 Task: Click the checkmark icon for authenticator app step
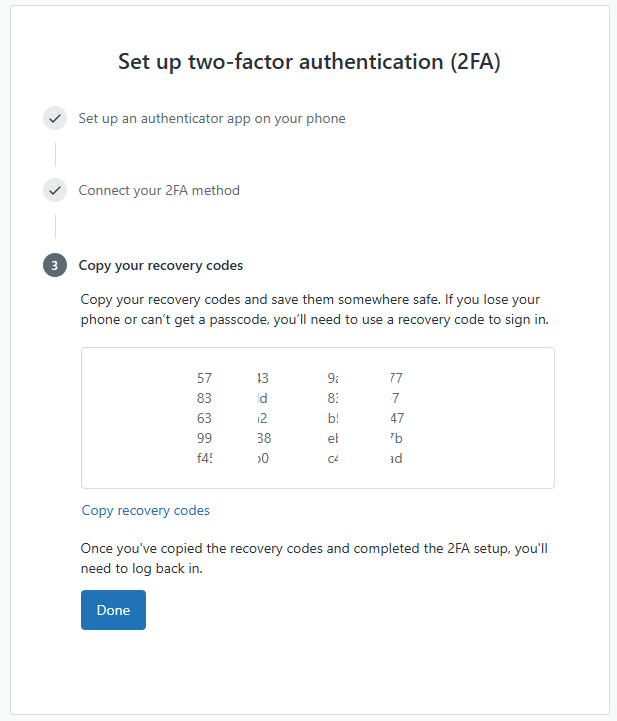point(55,119)
